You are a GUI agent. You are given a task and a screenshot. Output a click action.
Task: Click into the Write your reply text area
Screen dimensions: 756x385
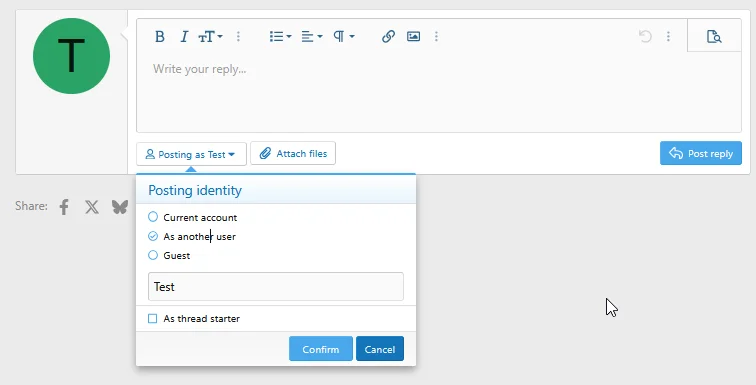coord(439,92)
